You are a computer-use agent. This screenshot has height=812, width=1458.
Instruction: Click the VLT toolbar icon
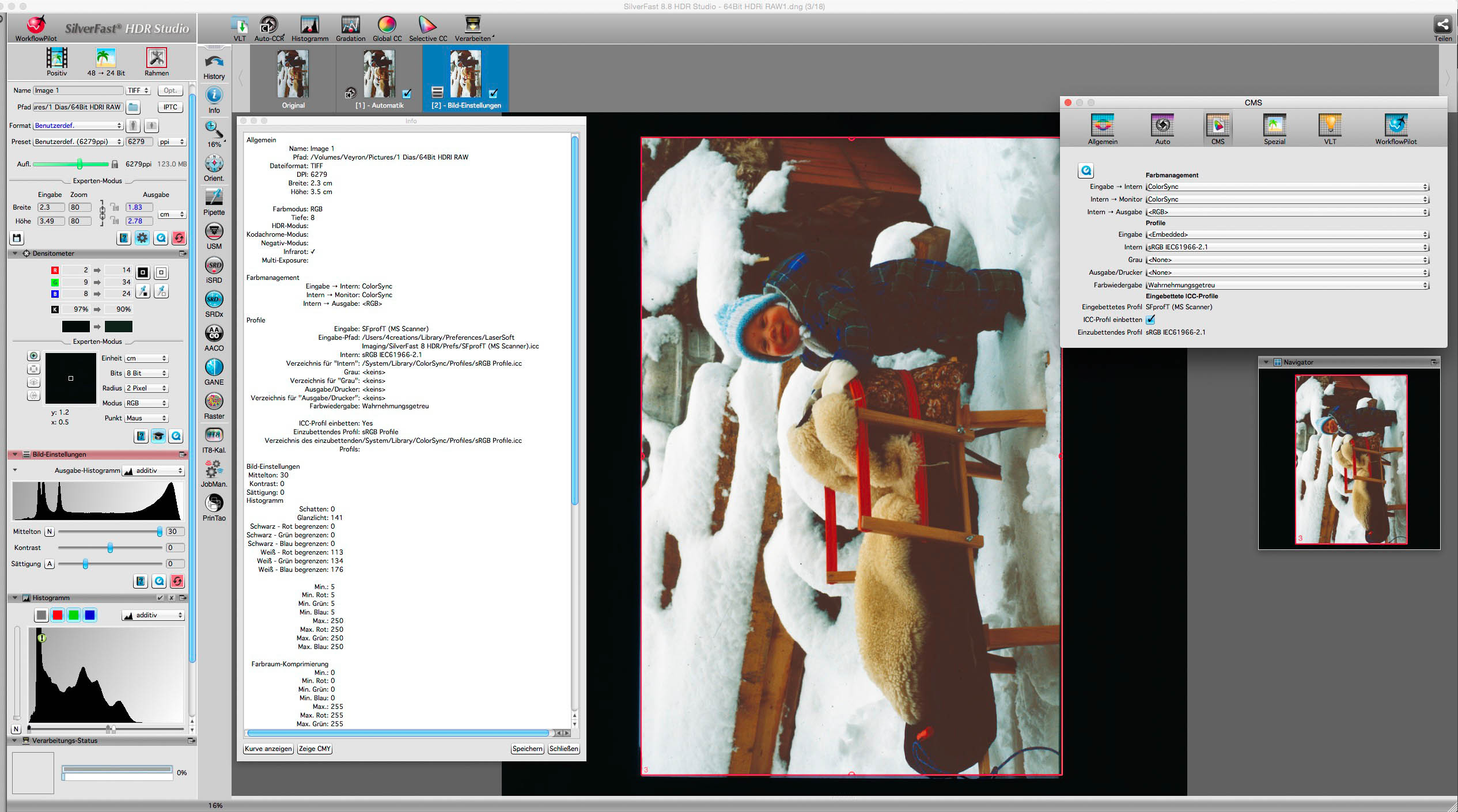(240, 25)
